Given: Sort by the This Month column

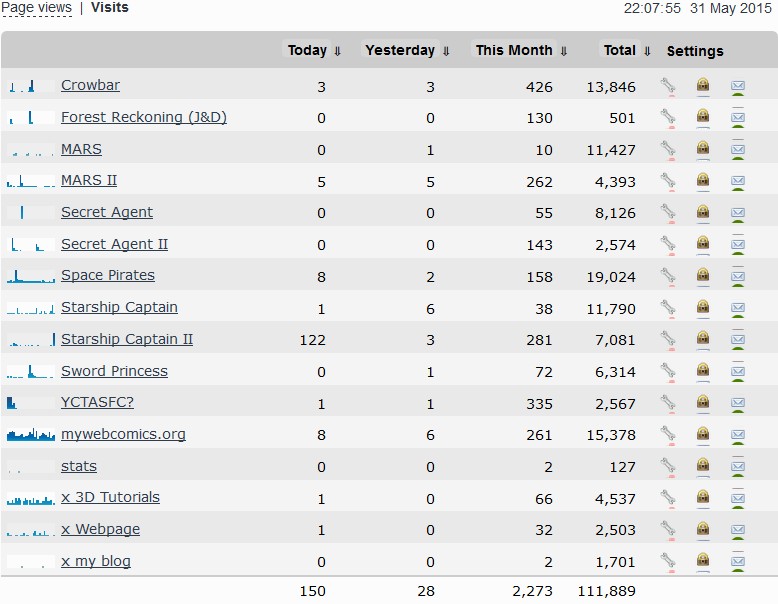Looking at the screenshot, I should 521,51.
